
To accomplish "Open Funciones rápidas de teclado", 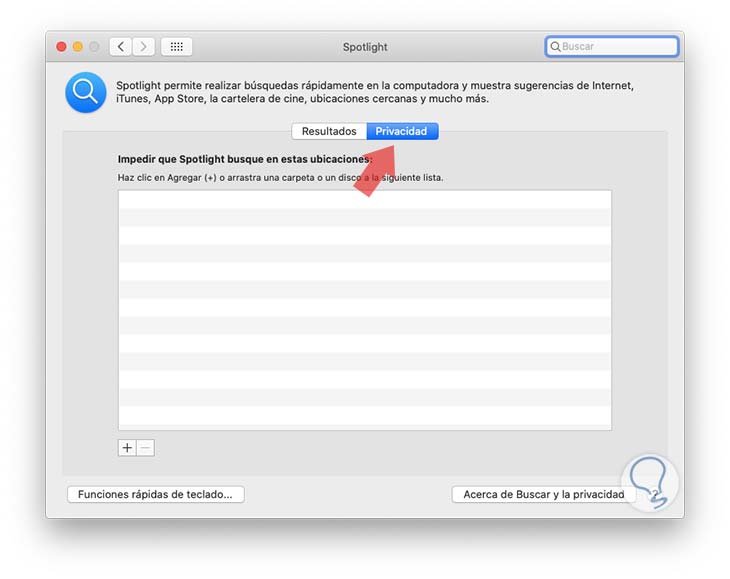I will (x=155, y=494).
